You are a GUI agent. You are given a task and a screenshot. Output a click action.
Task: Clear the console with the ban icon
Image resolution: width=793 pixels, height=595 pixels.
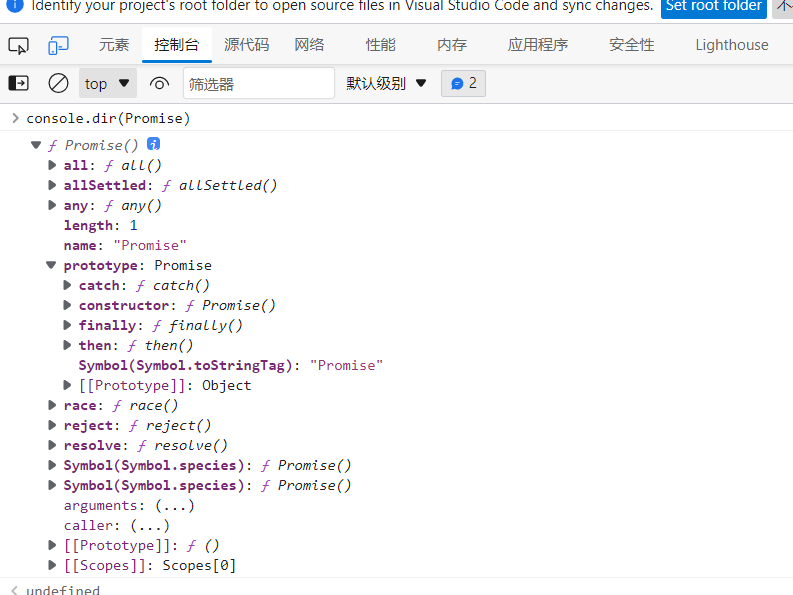pos(58,83)
